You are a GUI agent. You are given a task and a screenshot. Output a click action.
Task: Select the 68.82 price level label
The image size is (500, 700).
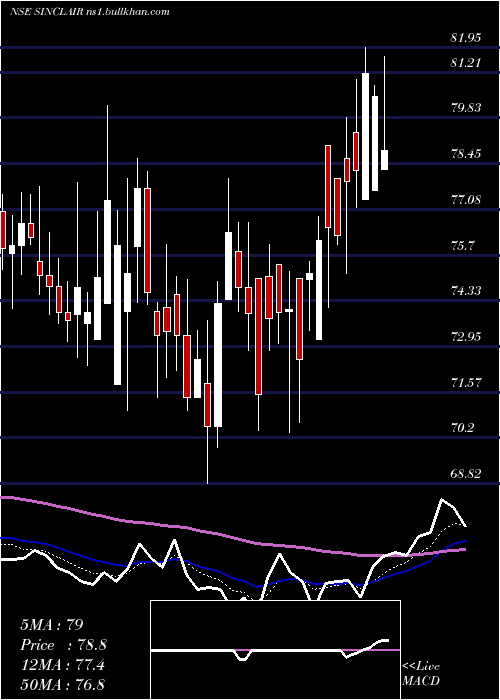(466, 474)
